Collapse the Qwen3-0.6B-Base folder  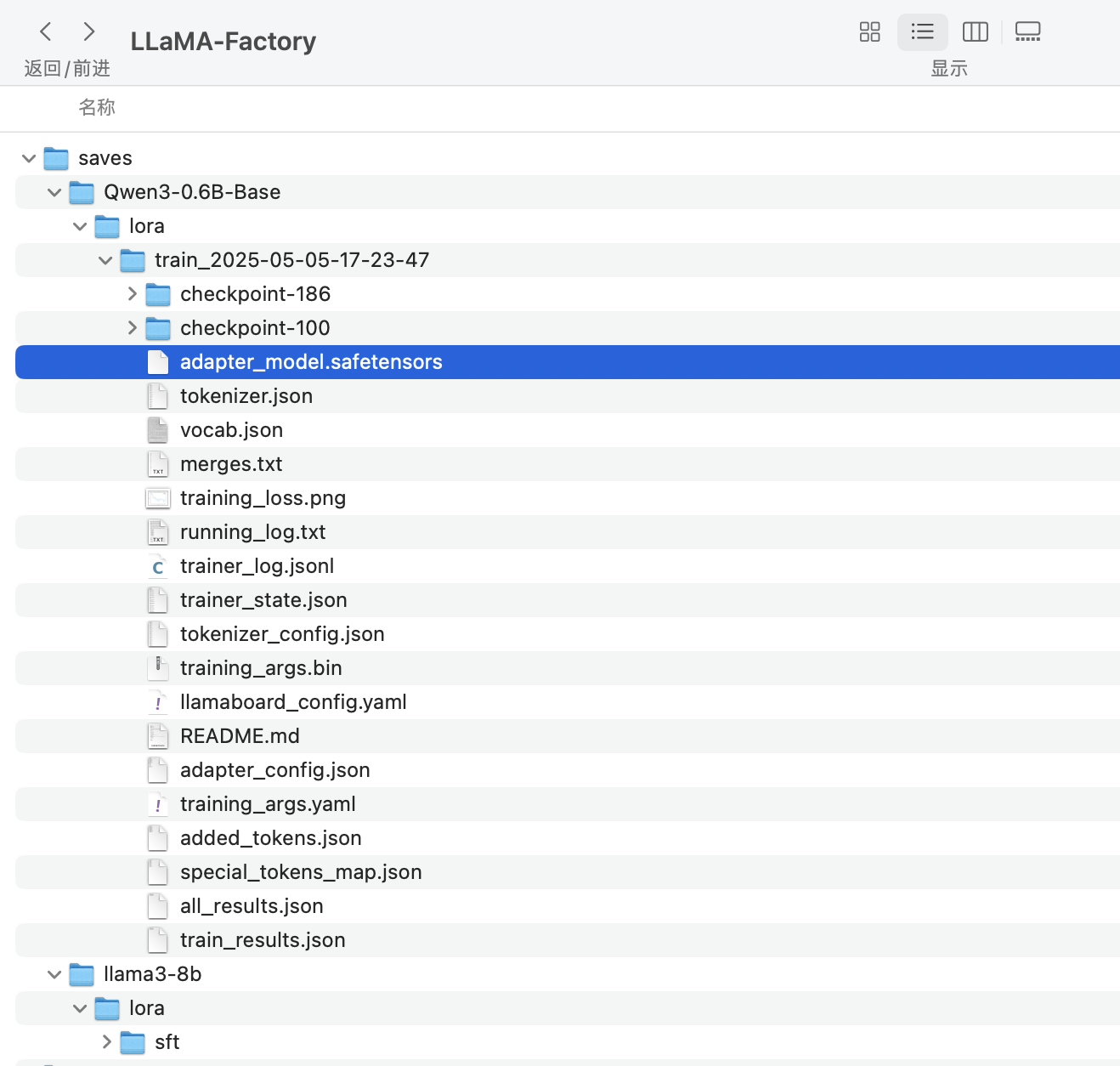[54, 192]
